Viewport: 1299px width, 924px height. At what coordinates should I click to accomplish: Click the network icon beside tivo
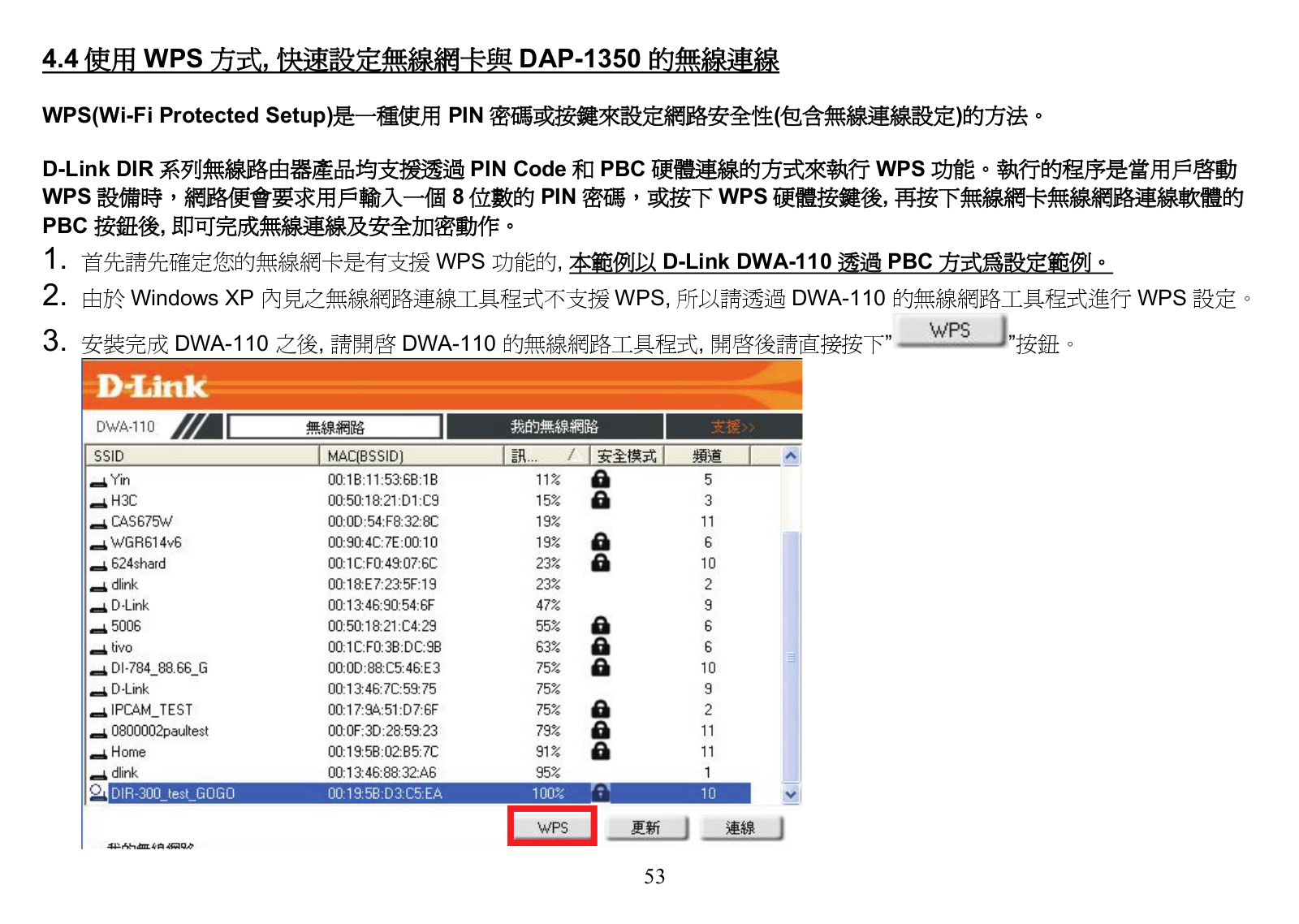click(99, 649)
